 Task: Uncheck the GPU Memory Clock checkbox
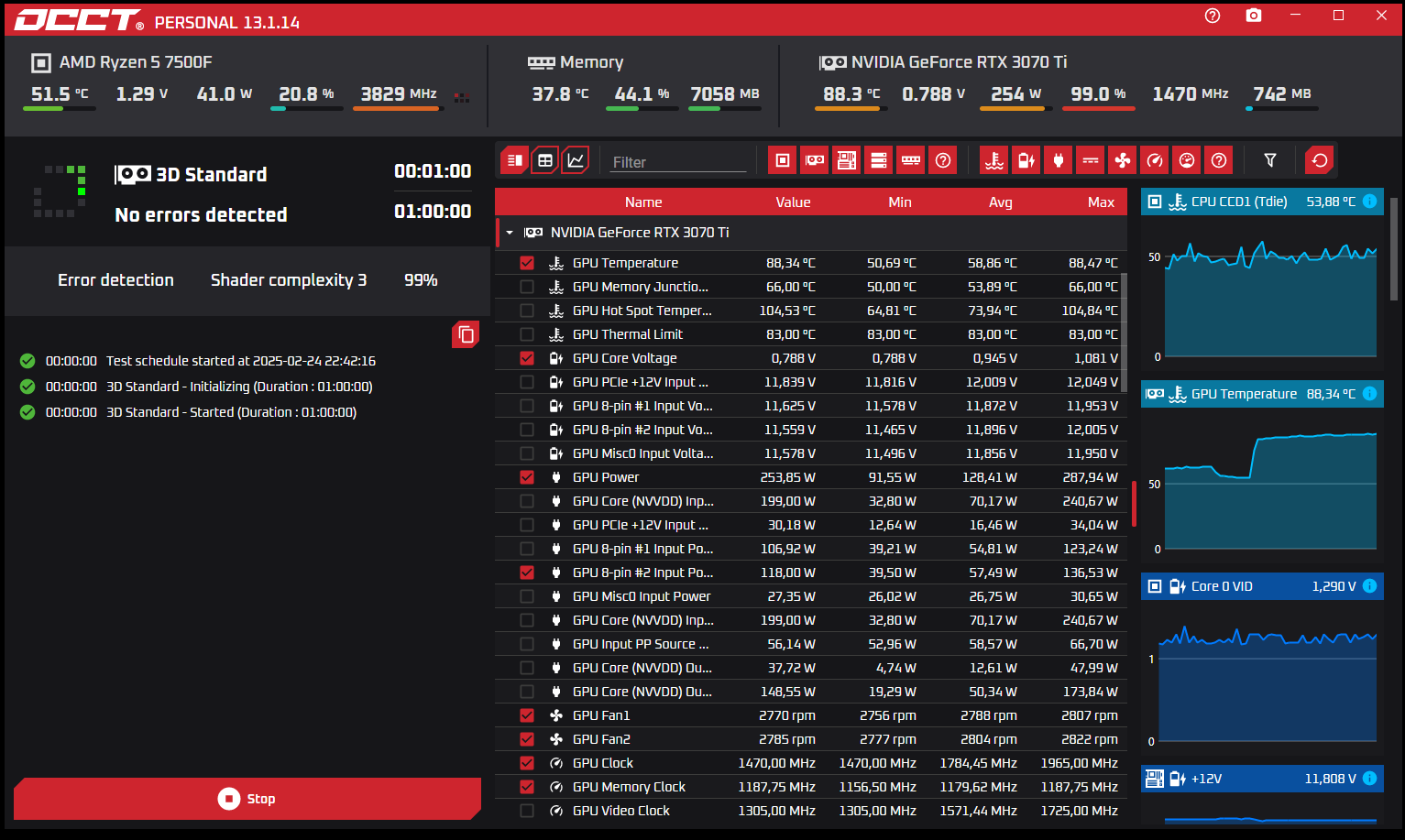(526, 787)
